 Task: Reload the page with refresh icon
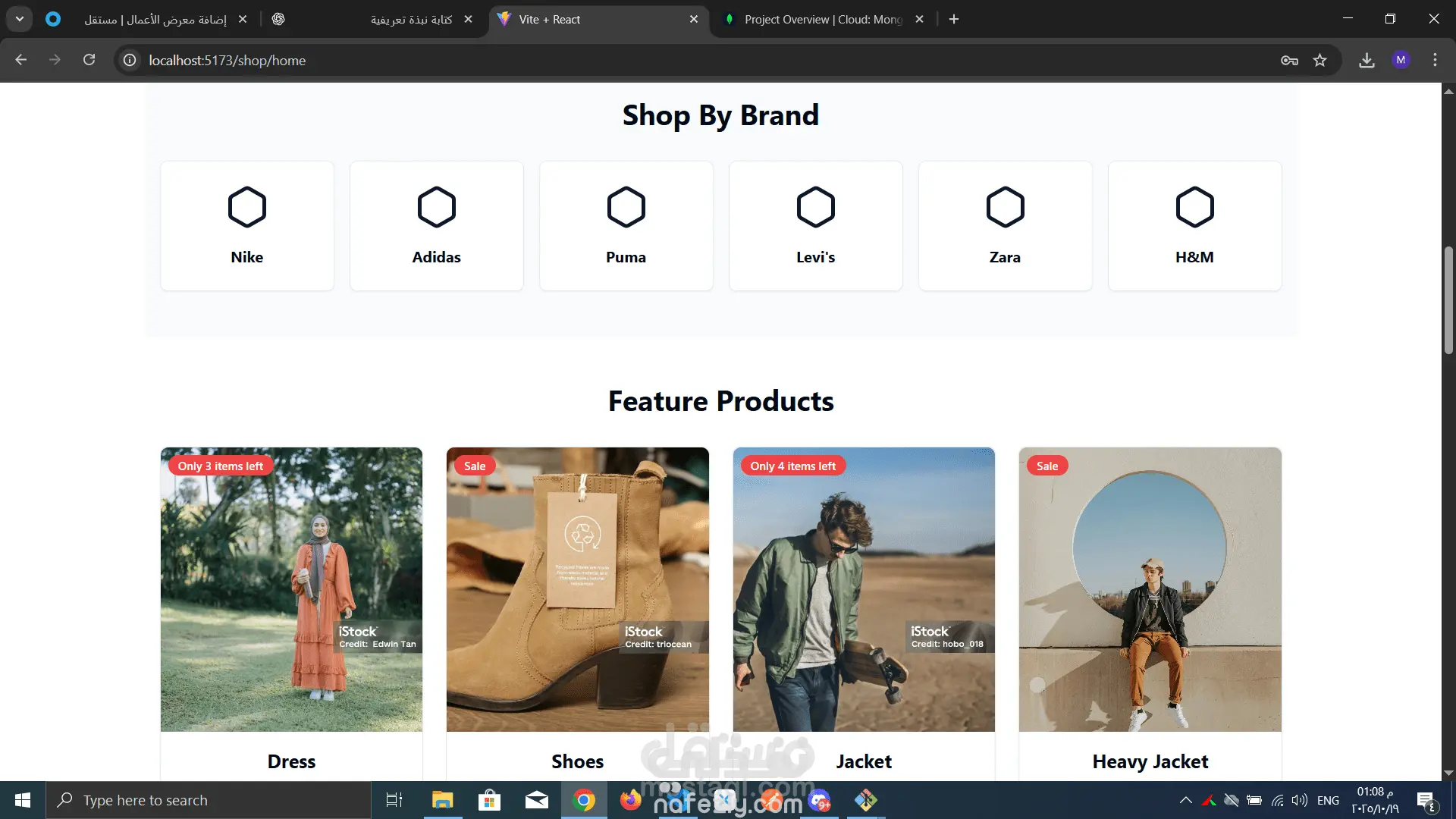tap(89, 60)
